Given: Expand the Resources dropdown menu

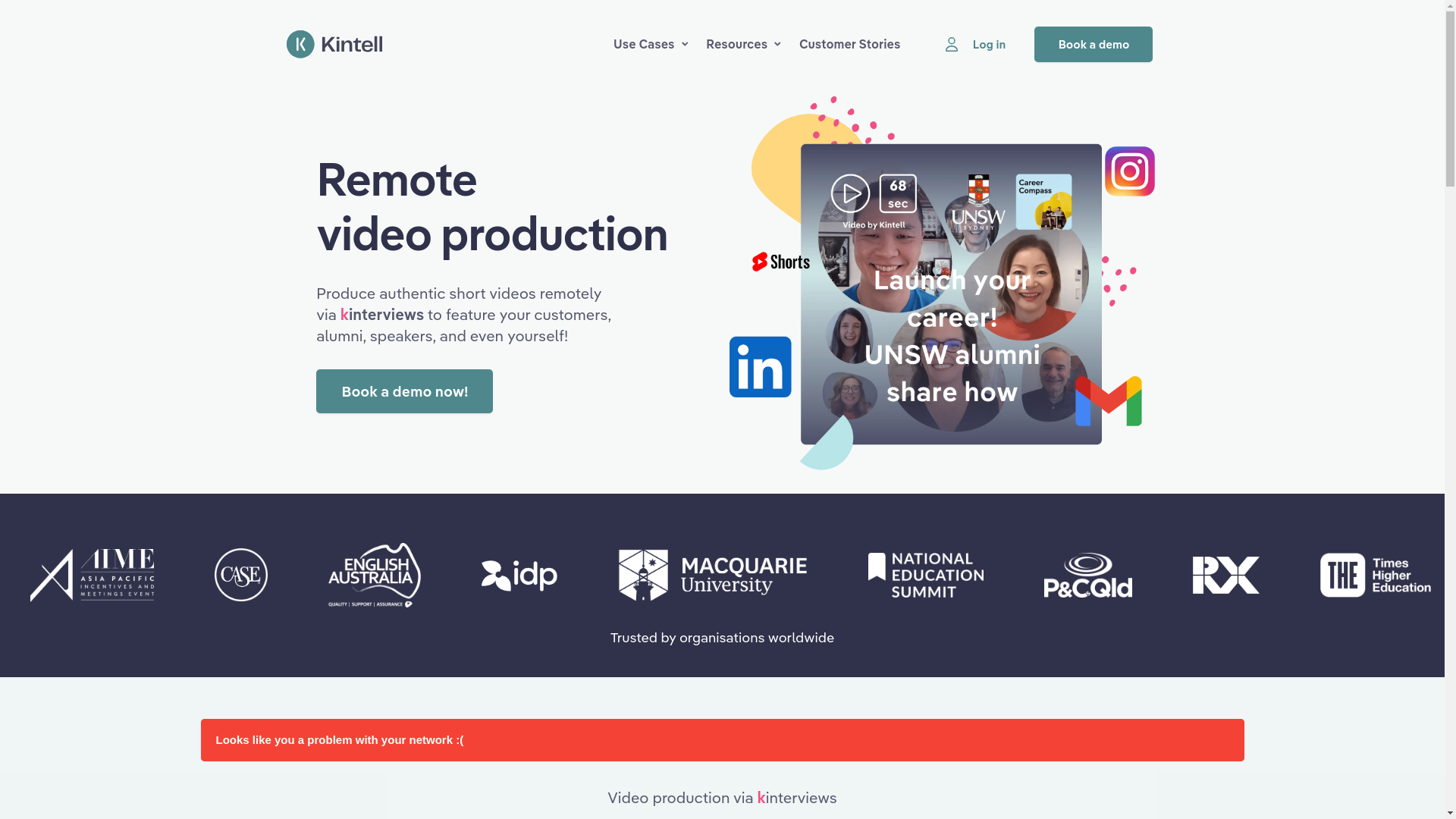Looking at the screenshot, I should click(x=743, y=44).
